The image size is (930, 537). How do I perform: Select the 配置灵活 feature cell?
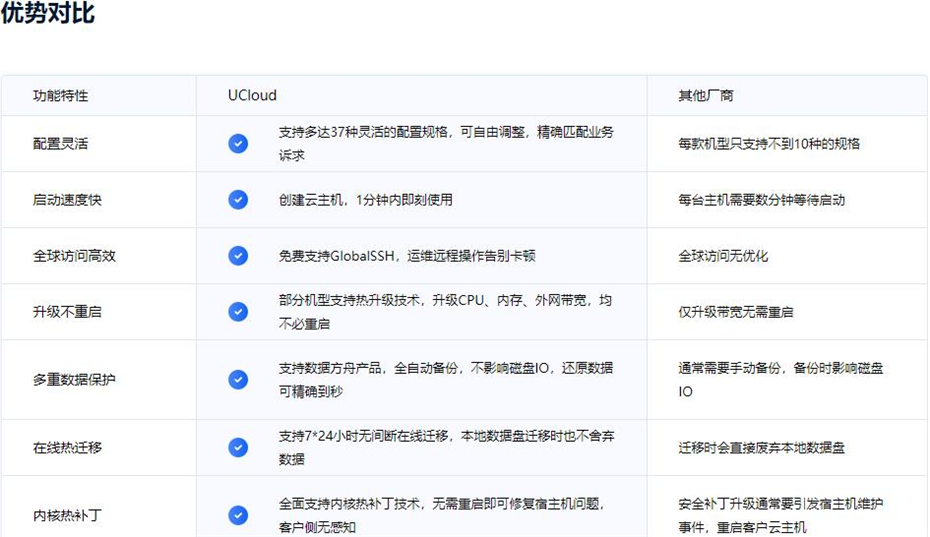tap(99, 144)
